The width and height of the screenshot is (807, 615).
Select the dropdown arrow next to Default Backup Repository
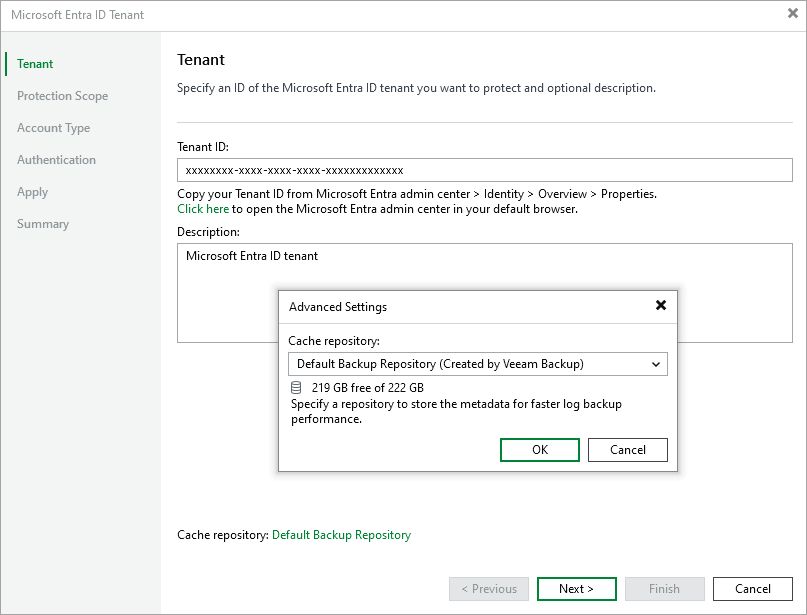(x=657, y=364)
